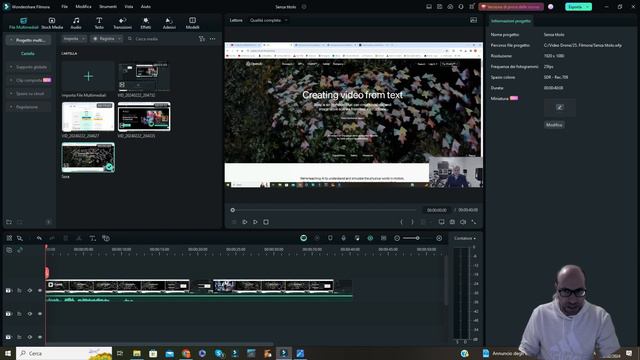Select the Informazioni progetto tab
This screenshot has width=640, height=360.
click(511, 21)
